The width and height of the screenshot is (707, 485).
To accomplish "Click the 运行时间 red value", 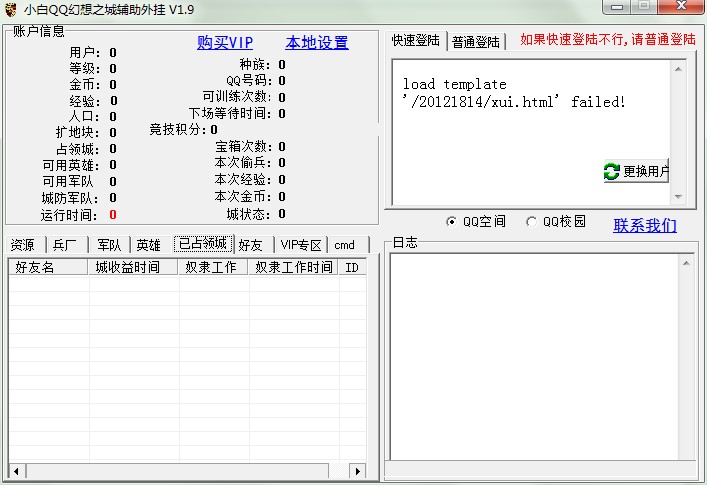I will tap(113, 215).
